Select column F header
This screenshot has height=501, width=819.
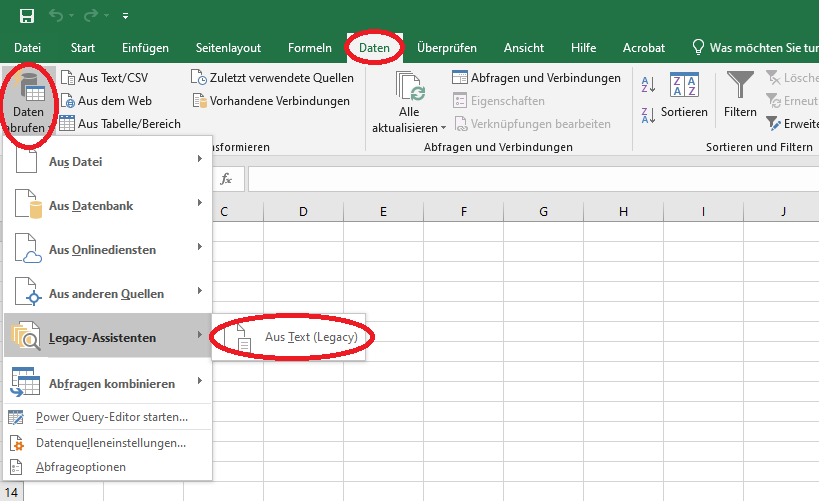tap(463, 211)
